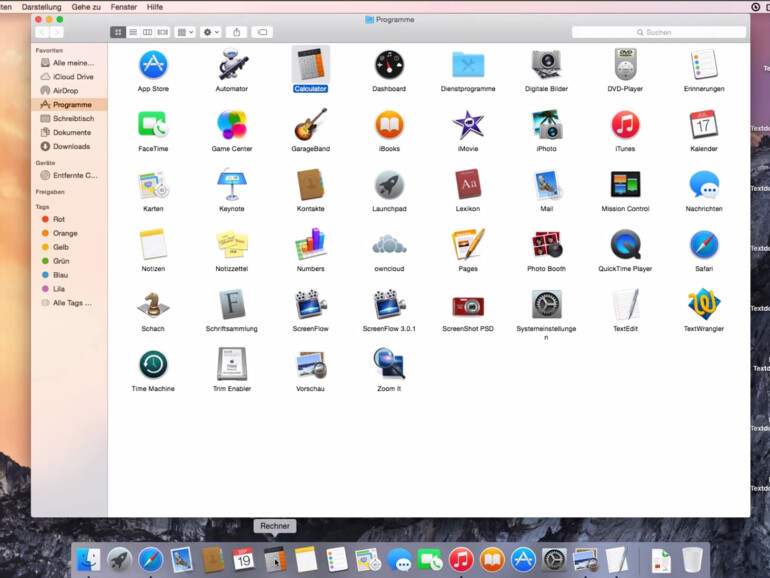
Task: Switch Finder to column view
Action: [147, 32]
